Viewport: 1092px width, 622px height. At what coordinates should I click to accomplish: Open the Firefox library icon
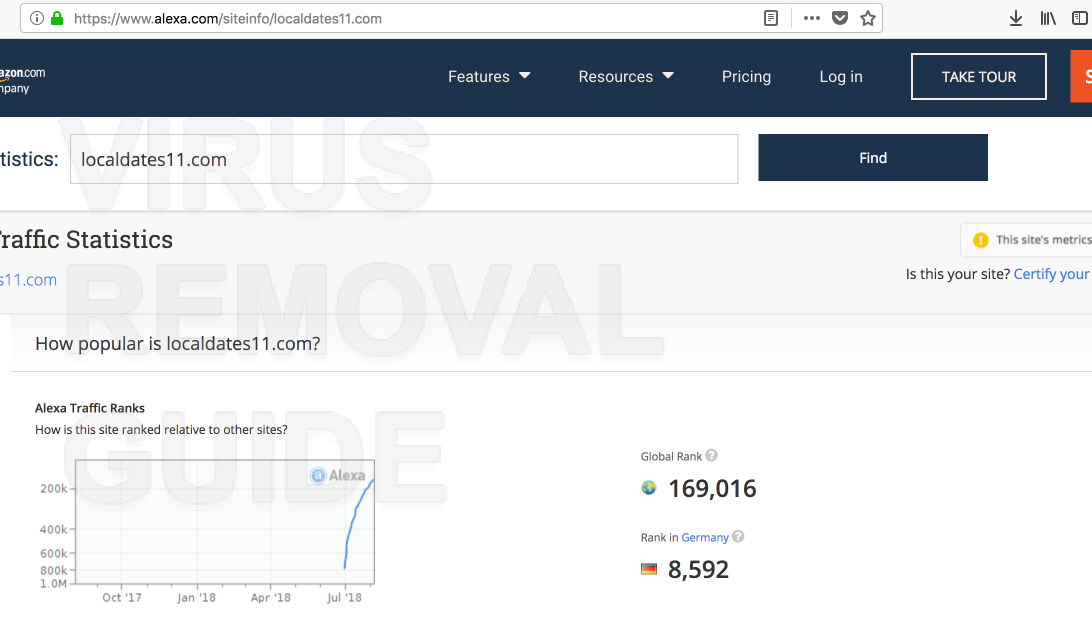[1048, 19]
